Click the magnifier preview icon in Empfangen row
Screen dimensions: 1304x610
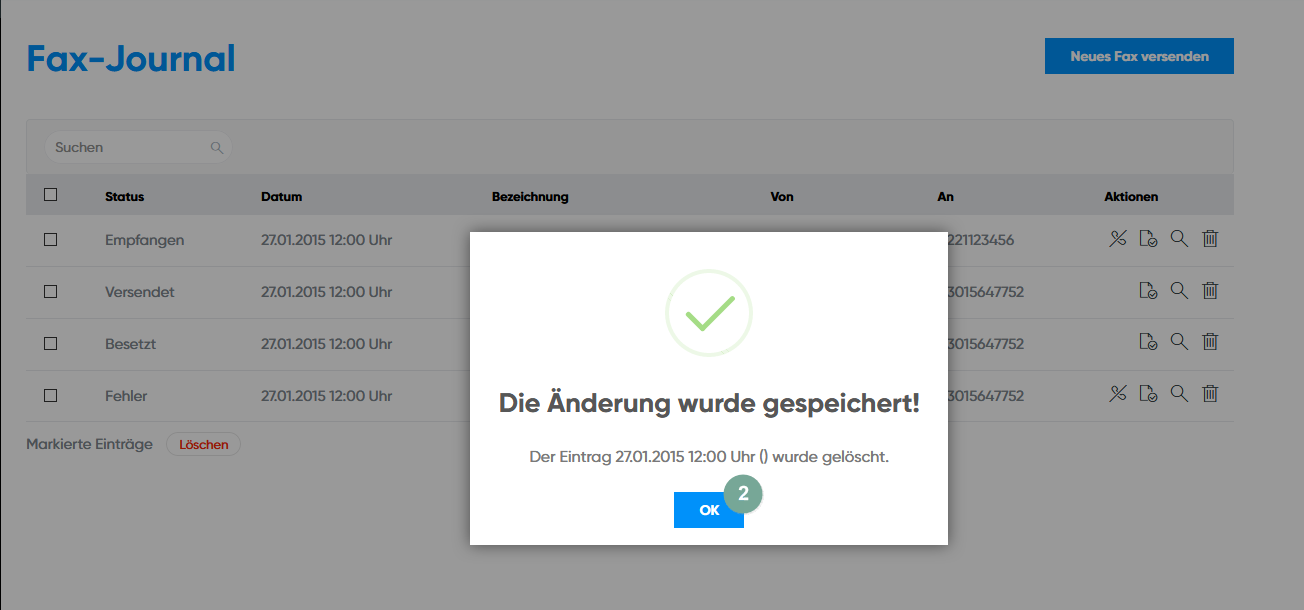1179,239
